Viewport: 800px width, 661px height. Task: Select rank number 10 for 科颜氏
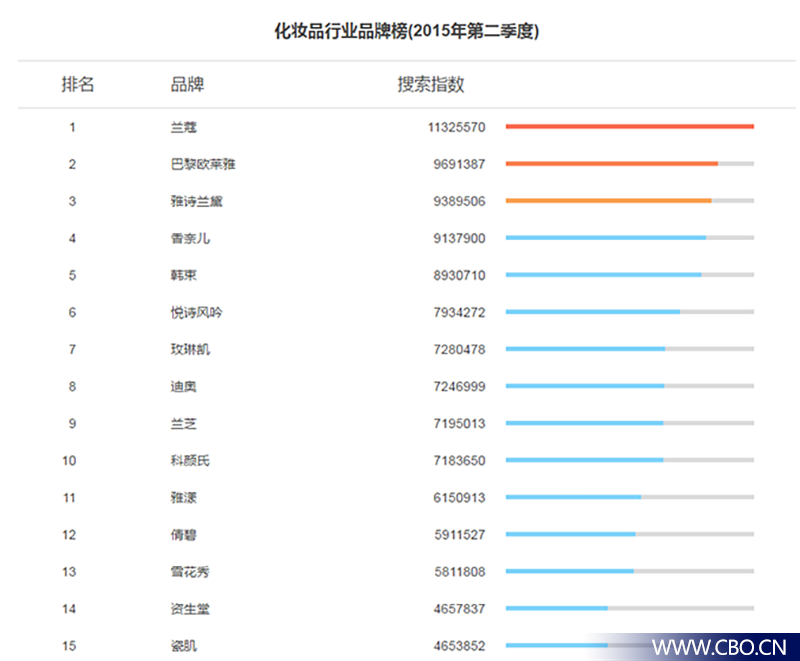pyautogui.click(x=72, y=461)
